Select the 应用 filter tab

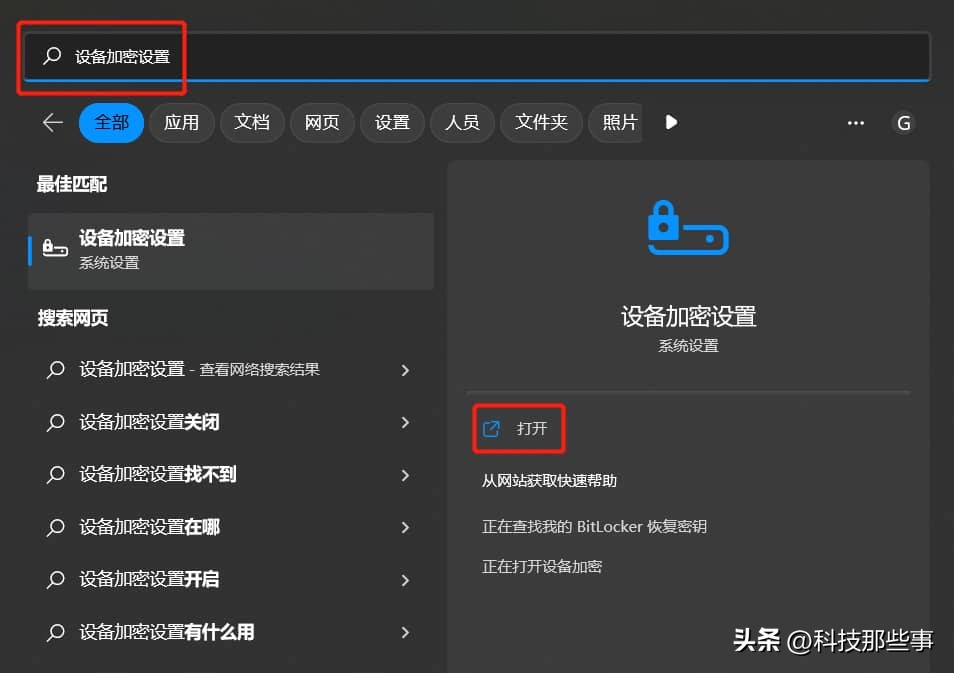click(182, 122)
